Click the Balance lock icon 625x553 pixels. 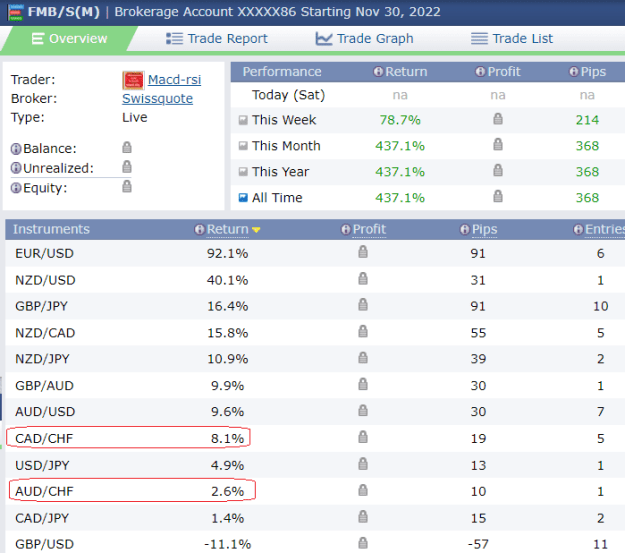(x=127, y=147)
